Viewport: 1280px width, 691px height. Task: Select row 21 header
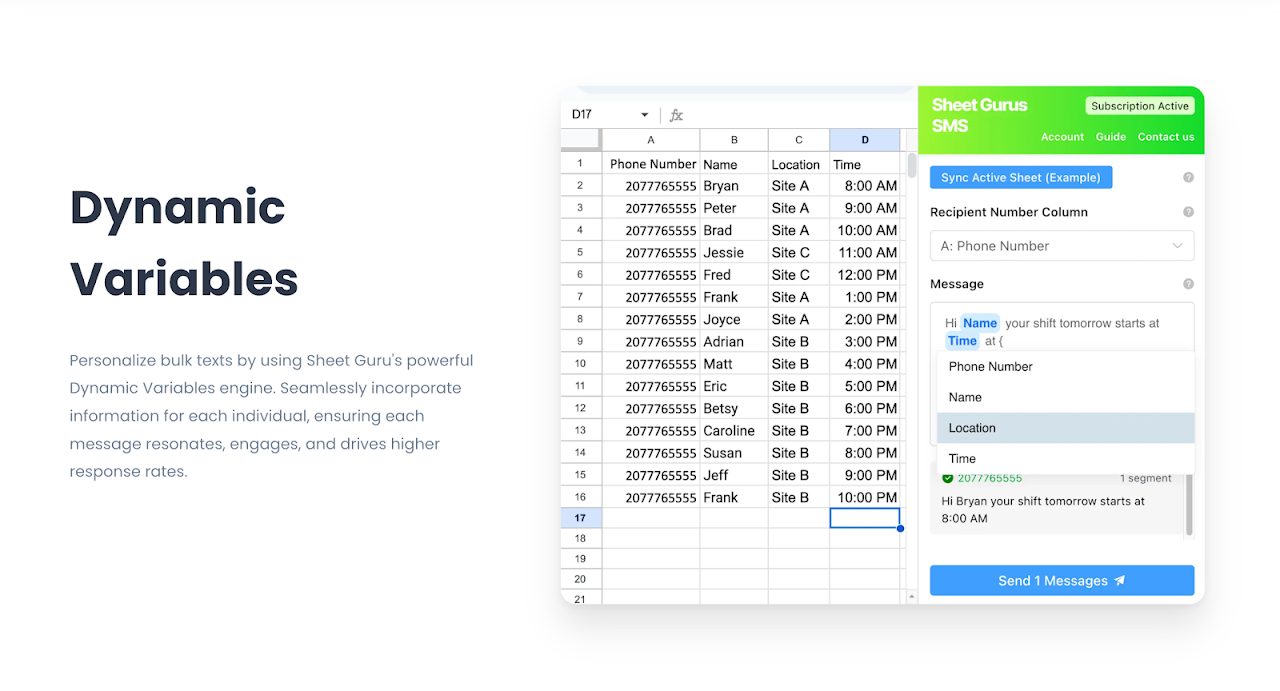tap(581, 598)
